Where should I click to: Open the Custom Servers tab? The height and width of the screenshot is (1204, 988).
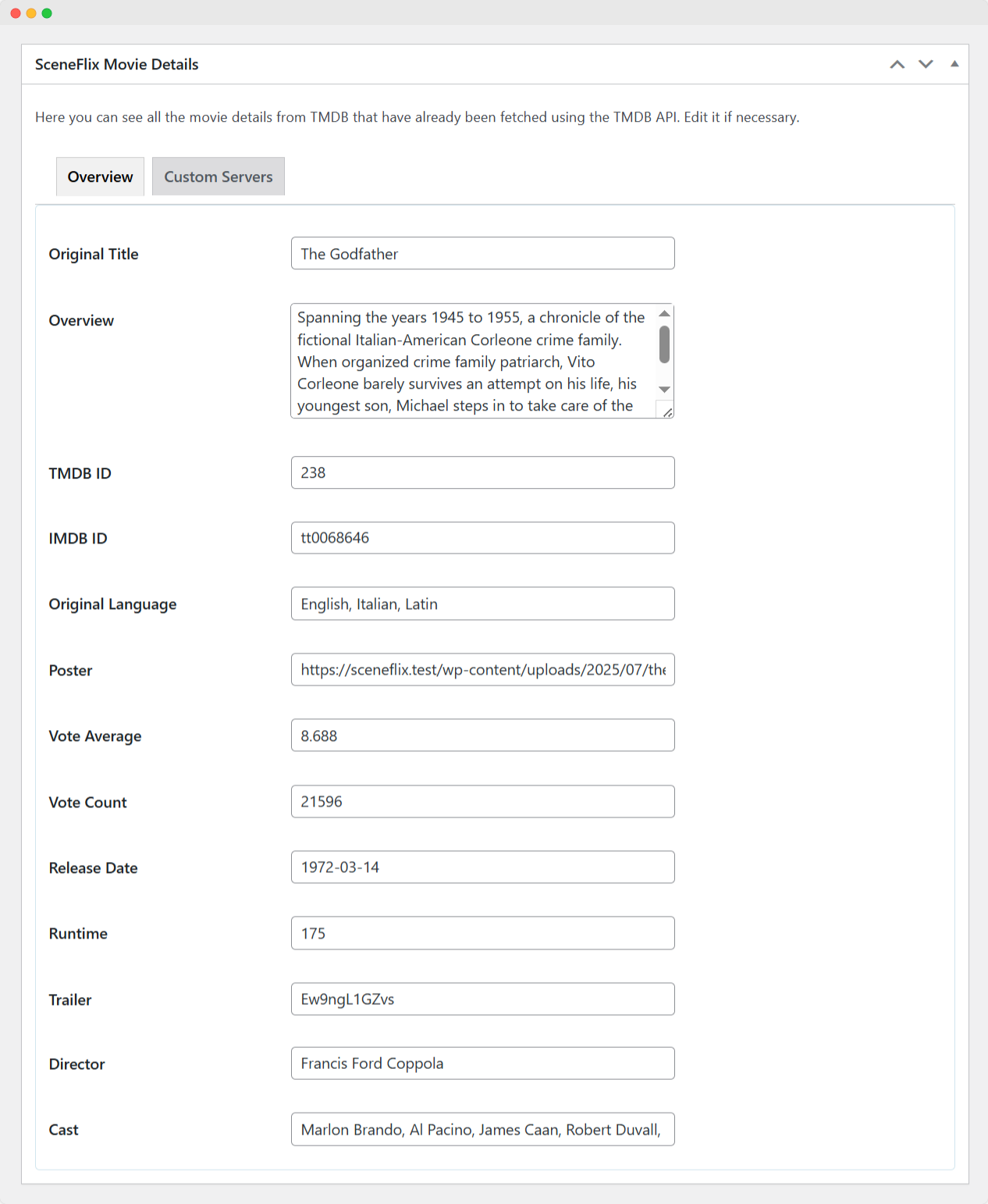tap(219, 176)
